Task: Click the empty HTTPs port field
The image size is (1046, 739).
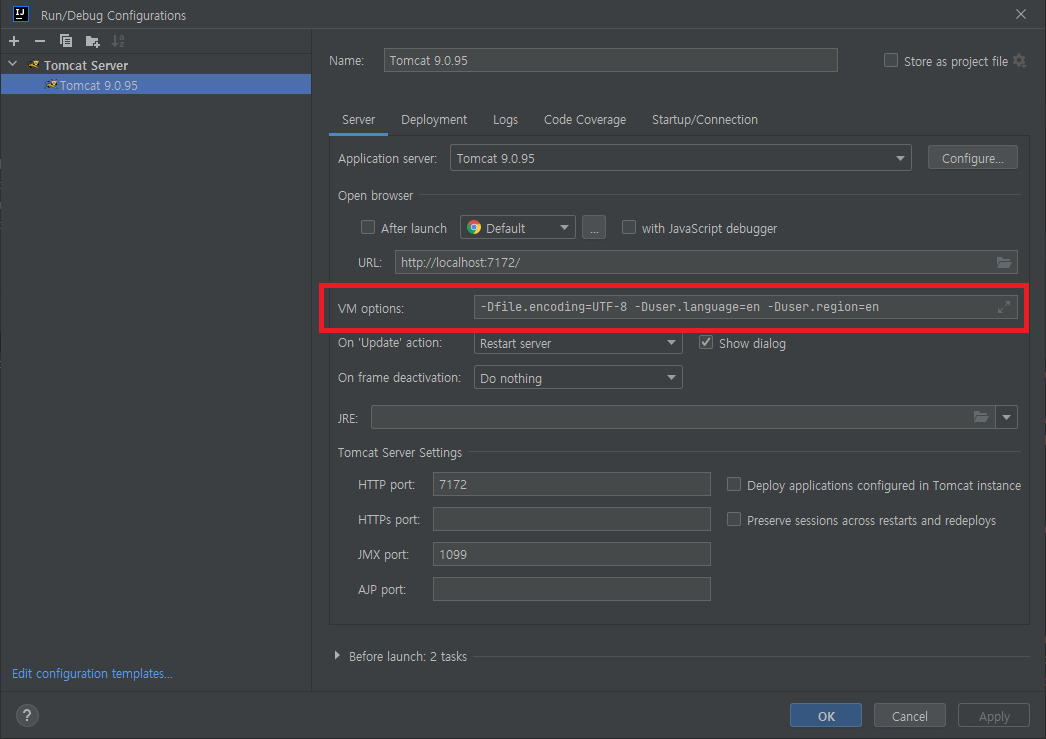Action: click(x=572, y=519)
